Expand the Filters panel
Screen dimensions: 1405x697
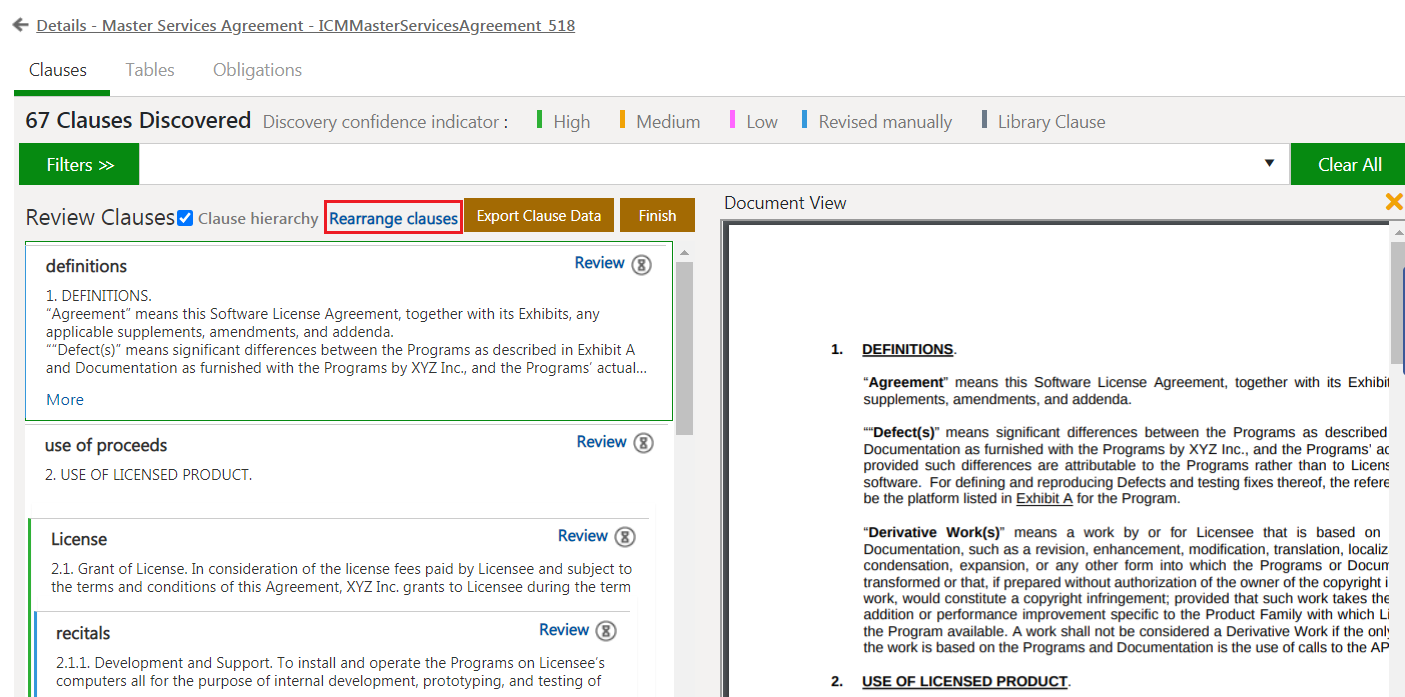(79, 165)
